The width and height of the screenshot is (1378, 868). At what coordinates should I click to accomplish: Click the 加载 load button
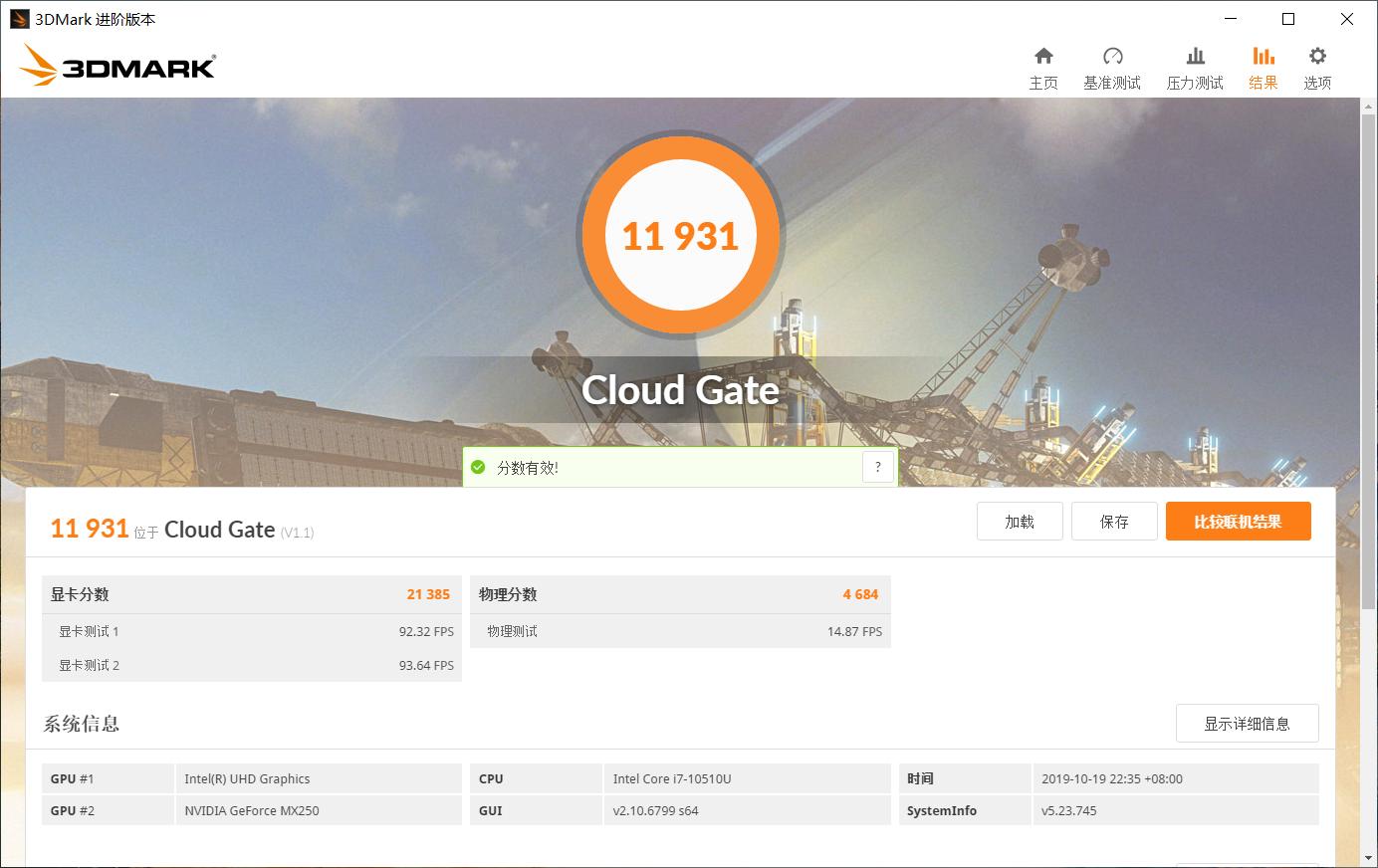pos(1020,521)
